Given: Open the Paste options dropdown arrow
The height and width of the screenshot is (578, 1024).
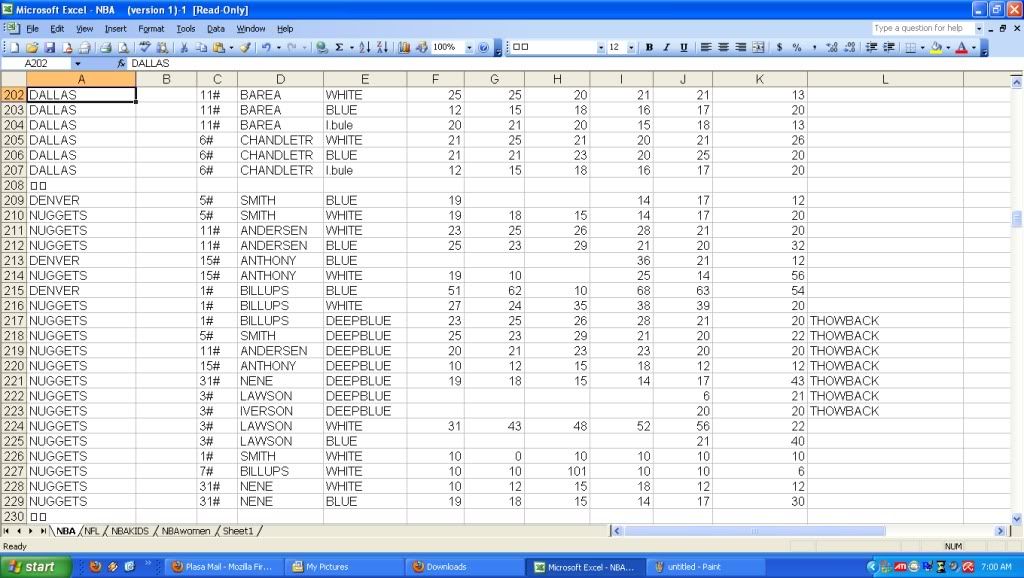Looking at the screenshot, I should pos(231,47).
